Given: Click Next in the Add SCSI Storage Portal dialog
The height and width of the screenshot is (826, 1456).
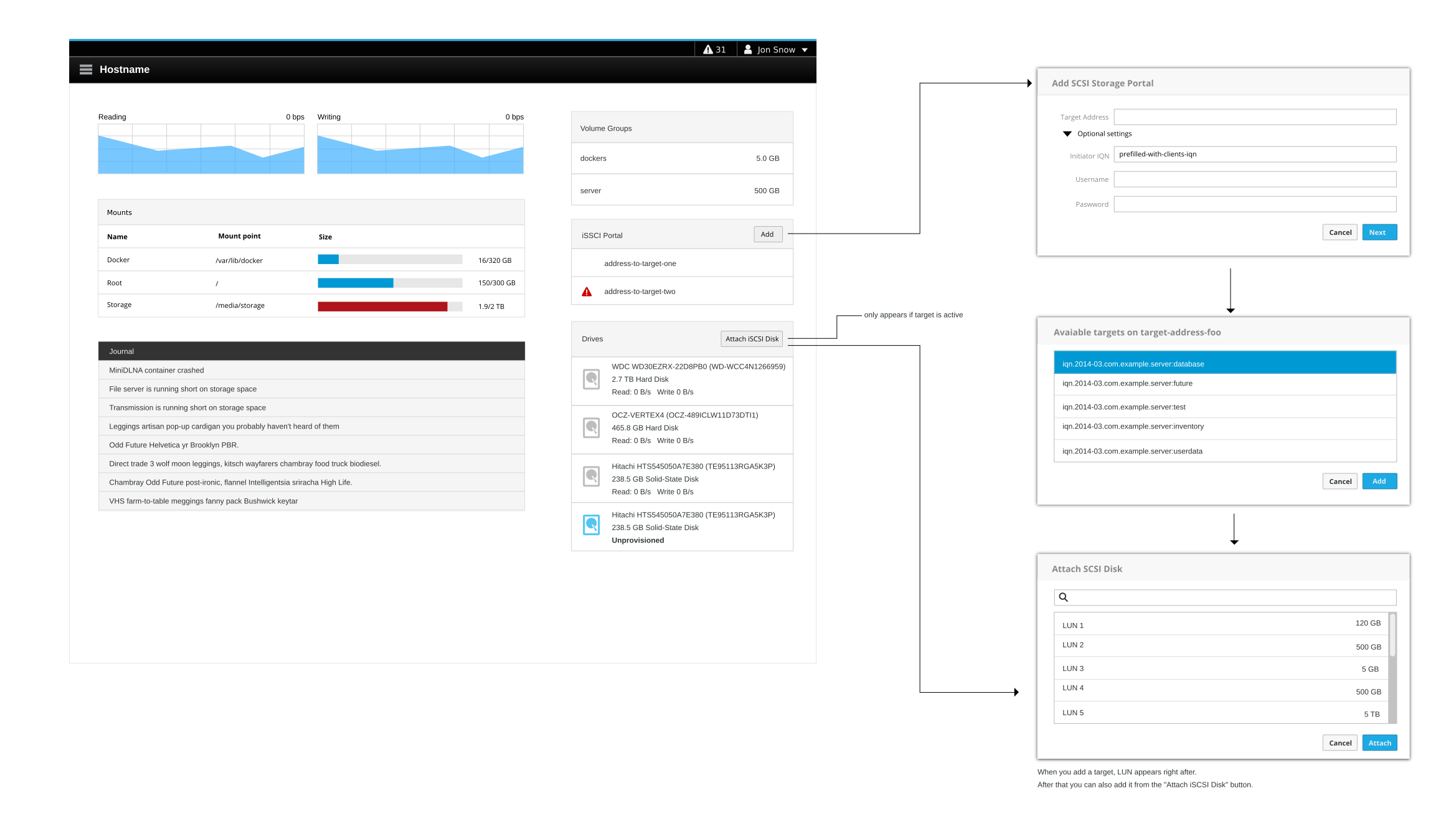Looking at the screenshot, I should 1379,232.
